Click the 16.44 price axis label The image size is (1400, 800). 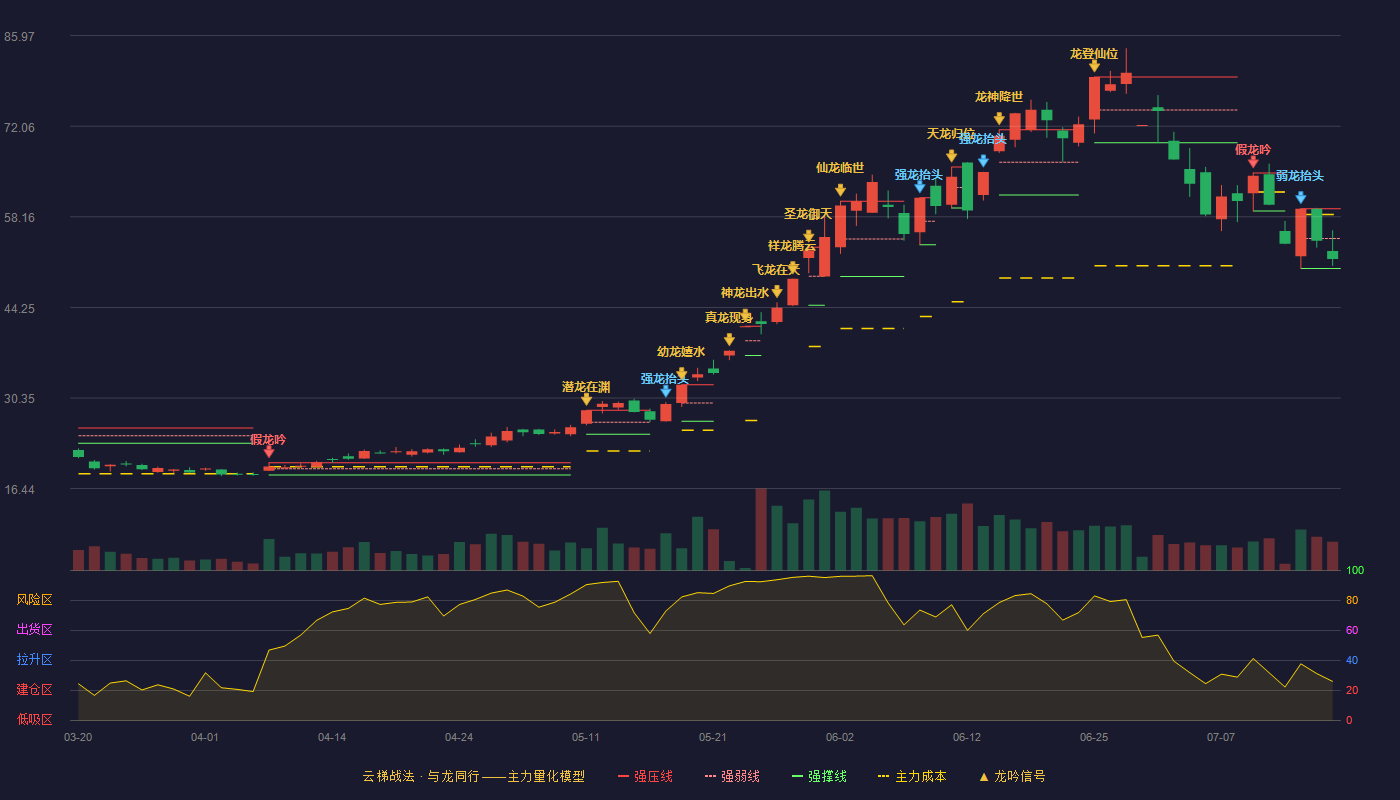coord(20,489)
